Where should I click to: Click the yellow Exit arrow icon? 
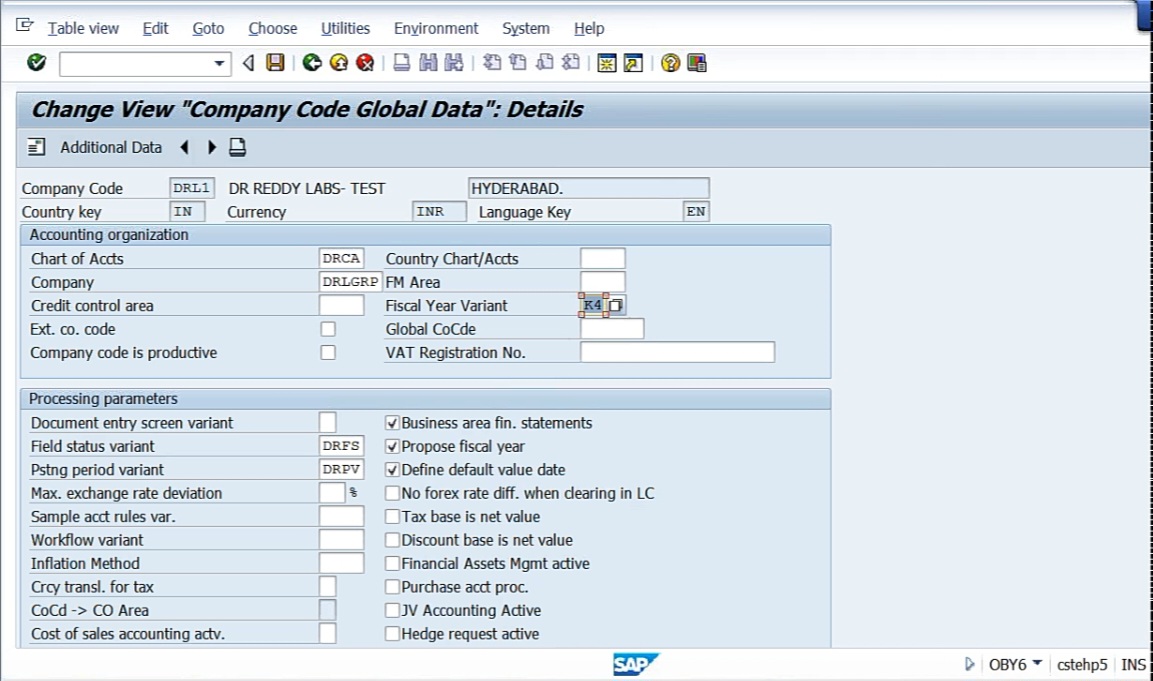[x=338, y=63]
